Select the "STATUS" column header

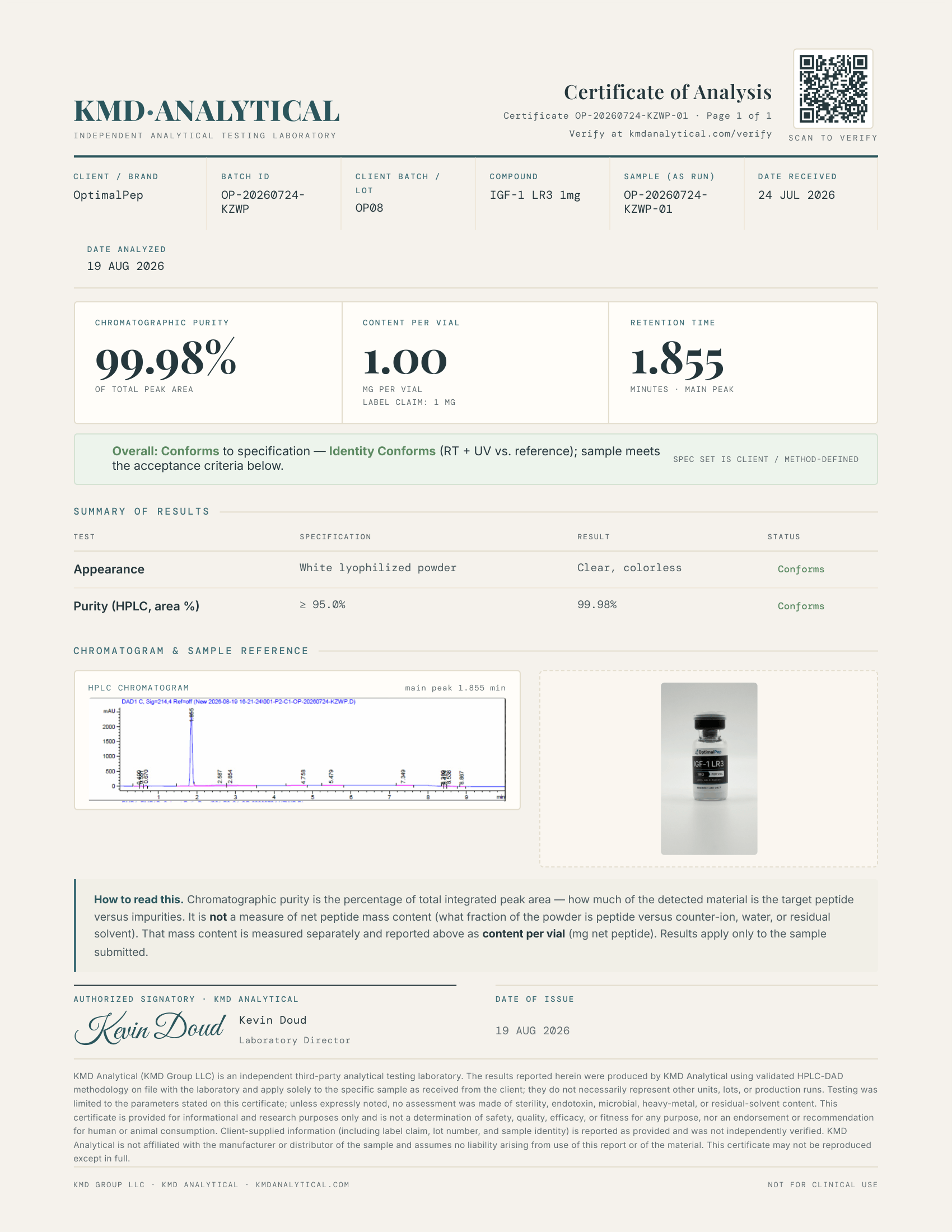pos(784,536)
